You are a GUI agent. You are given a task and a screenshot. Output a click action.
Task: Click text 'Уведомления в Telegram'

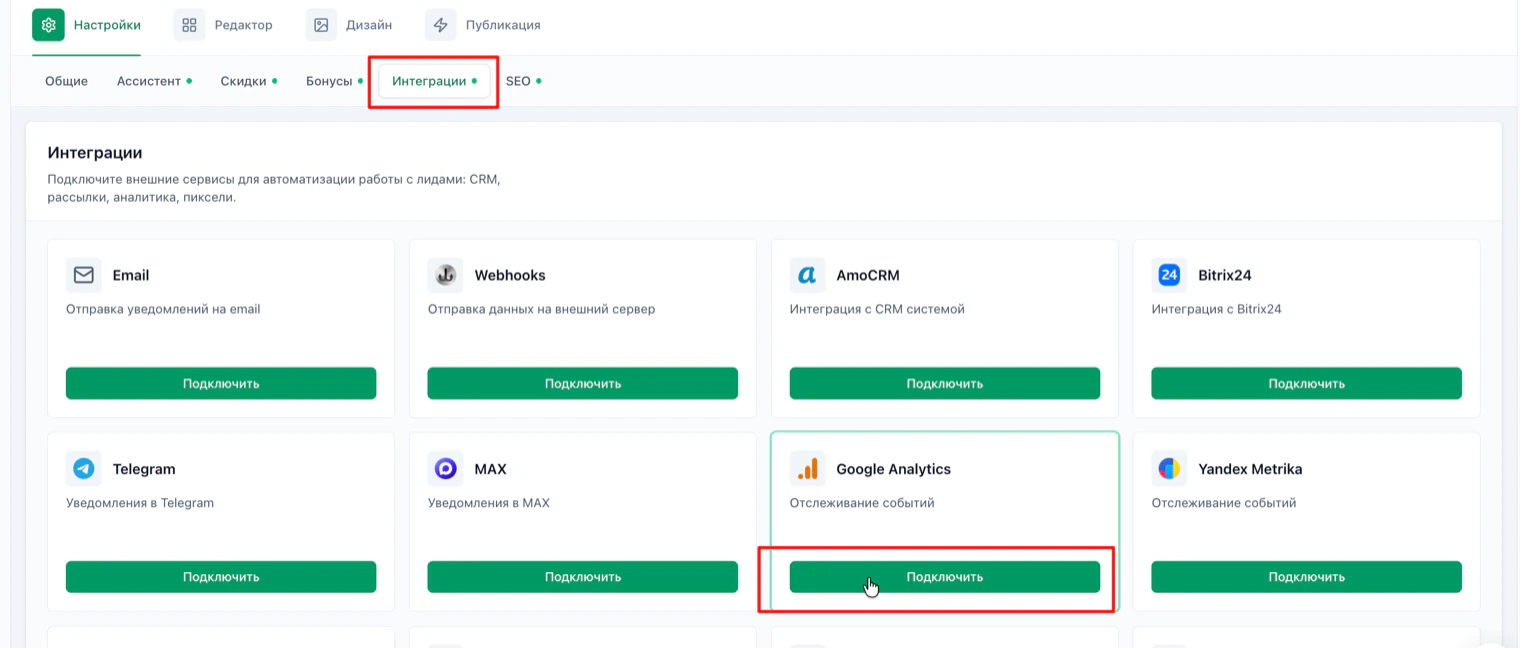pos(140,503)
